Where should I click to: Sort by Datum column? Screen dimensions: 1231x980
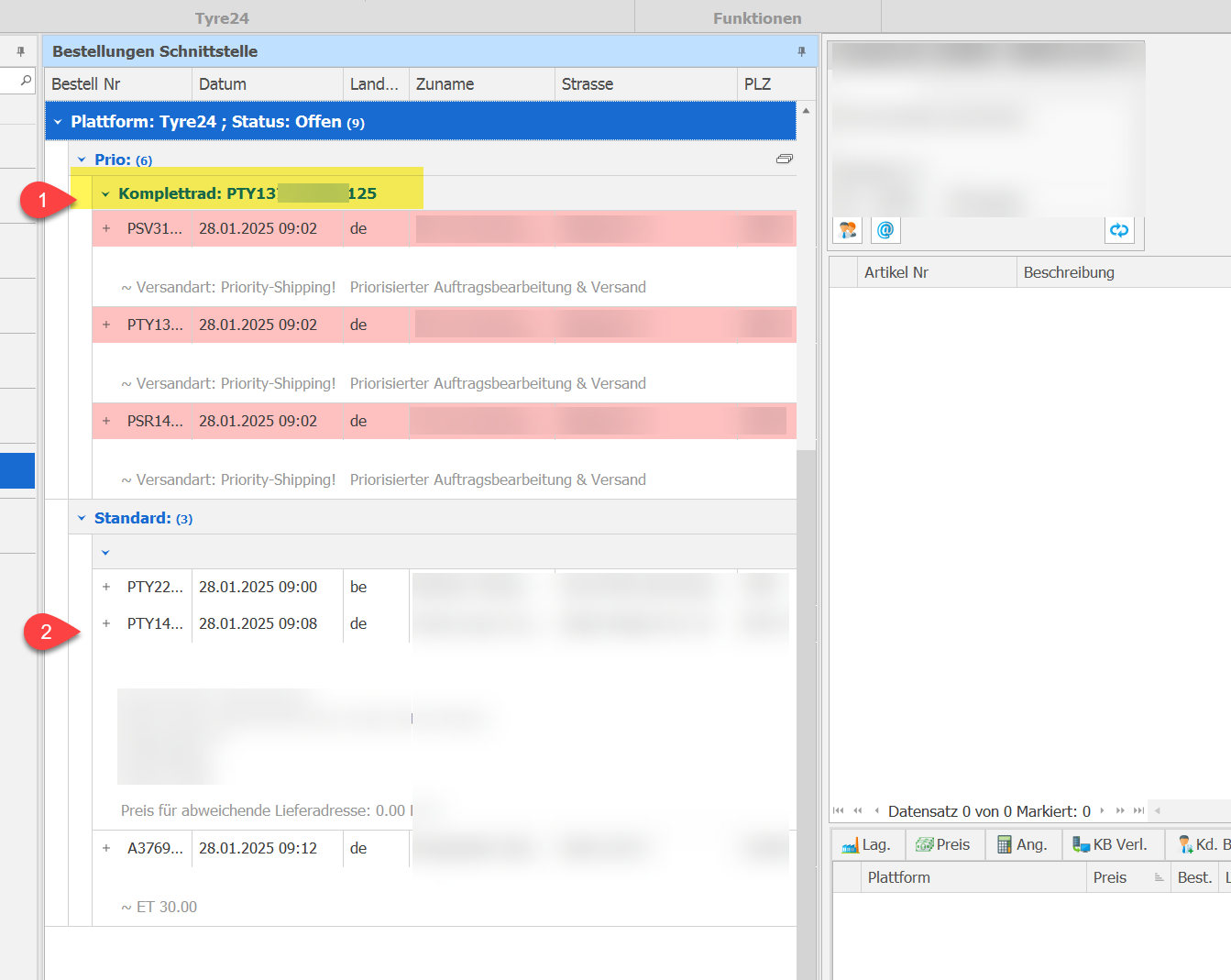coord(268,83)
